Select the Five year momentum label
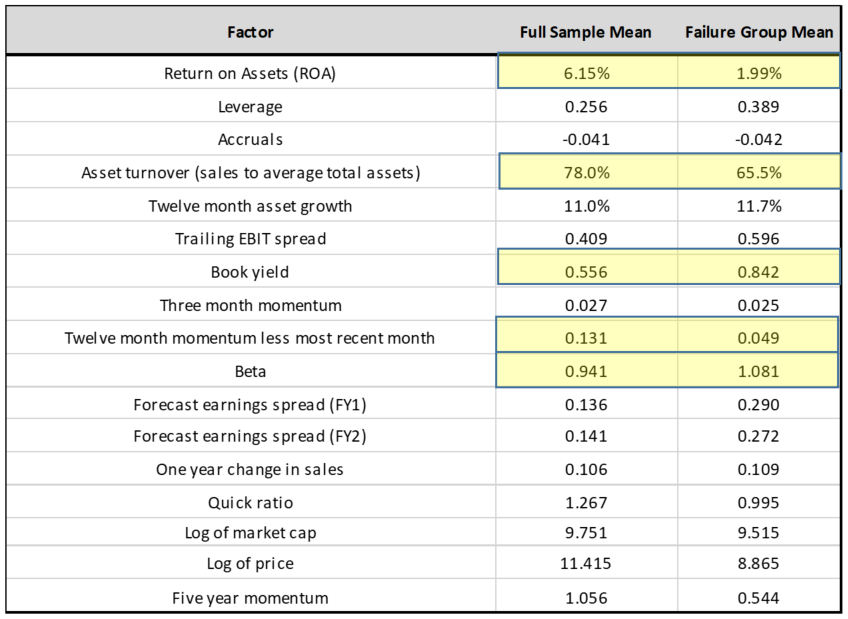The width and height of the screenshot is (848, 619). (250, 598)
